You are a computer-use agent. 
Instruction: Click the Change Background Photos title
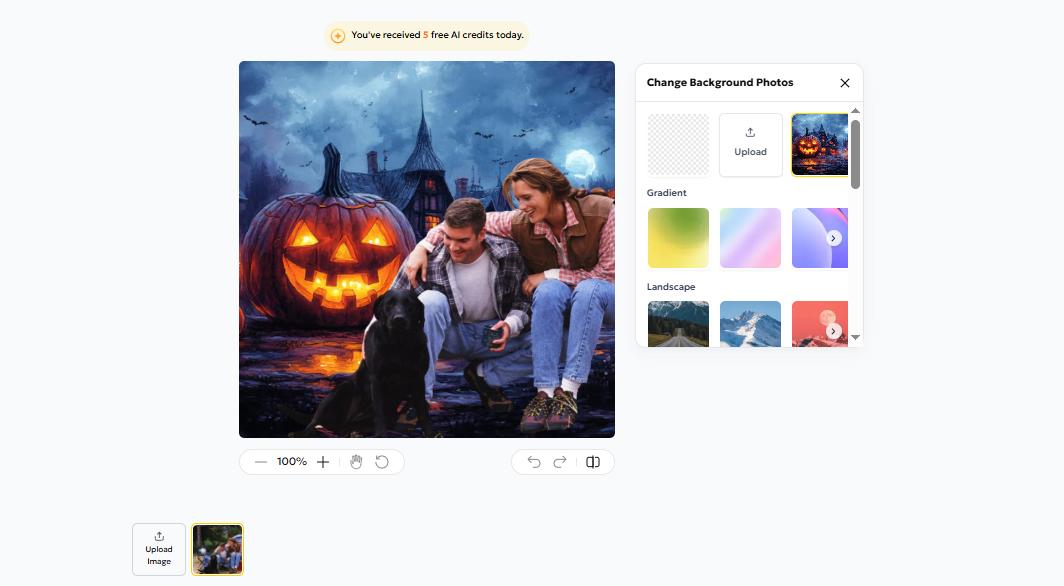(x=719, y=82)
